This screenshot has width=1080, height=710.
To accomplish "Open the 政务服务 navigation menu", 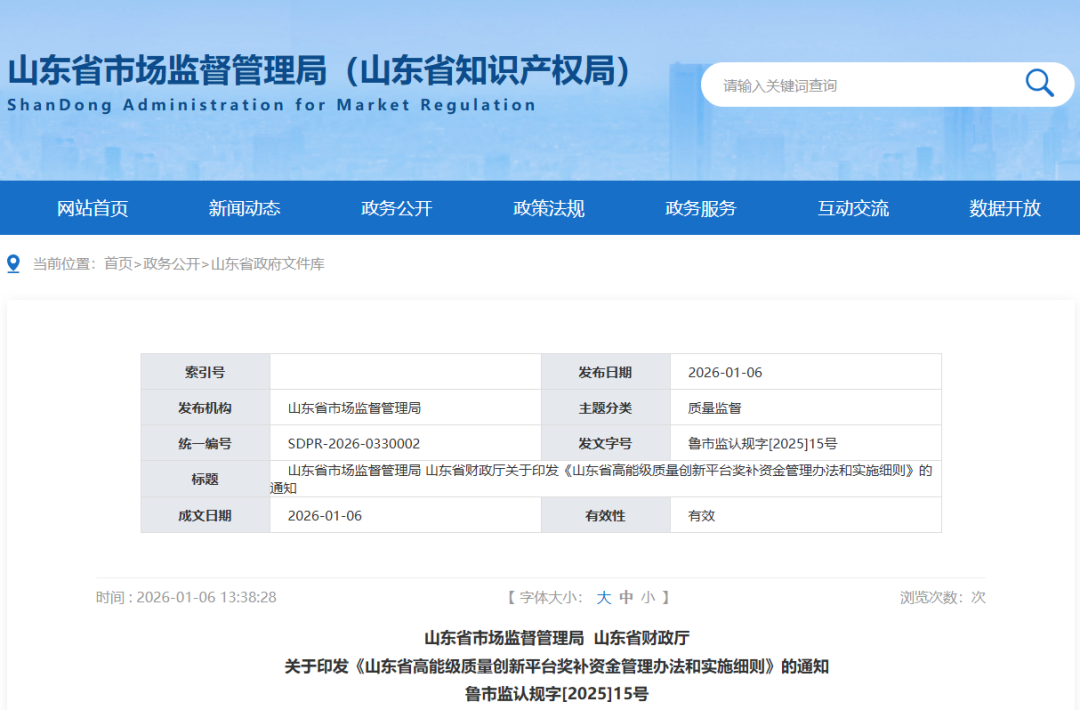I will click(x=699, y=208).
